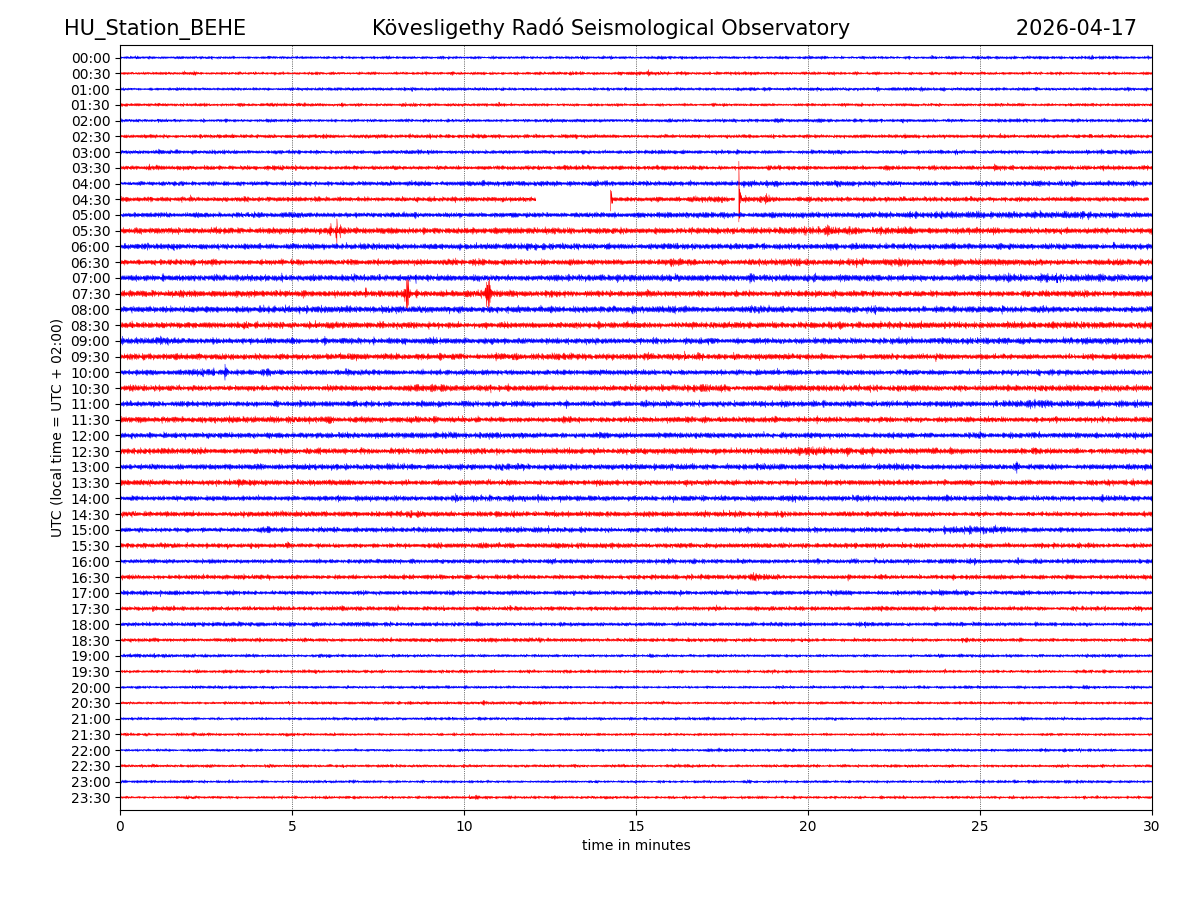
Task: Select the 18:00 time label on y-axis
Action: click(x=90, y=625)
